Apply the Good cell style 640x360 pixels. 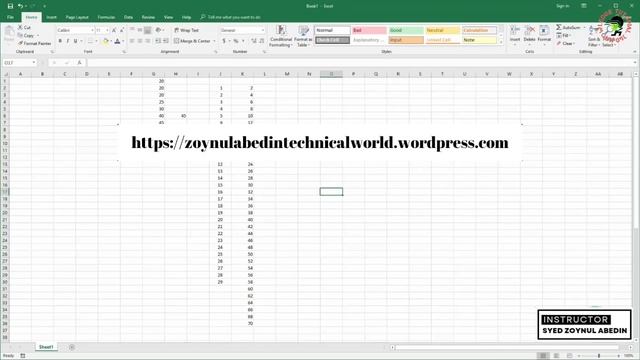click(406, 30)
